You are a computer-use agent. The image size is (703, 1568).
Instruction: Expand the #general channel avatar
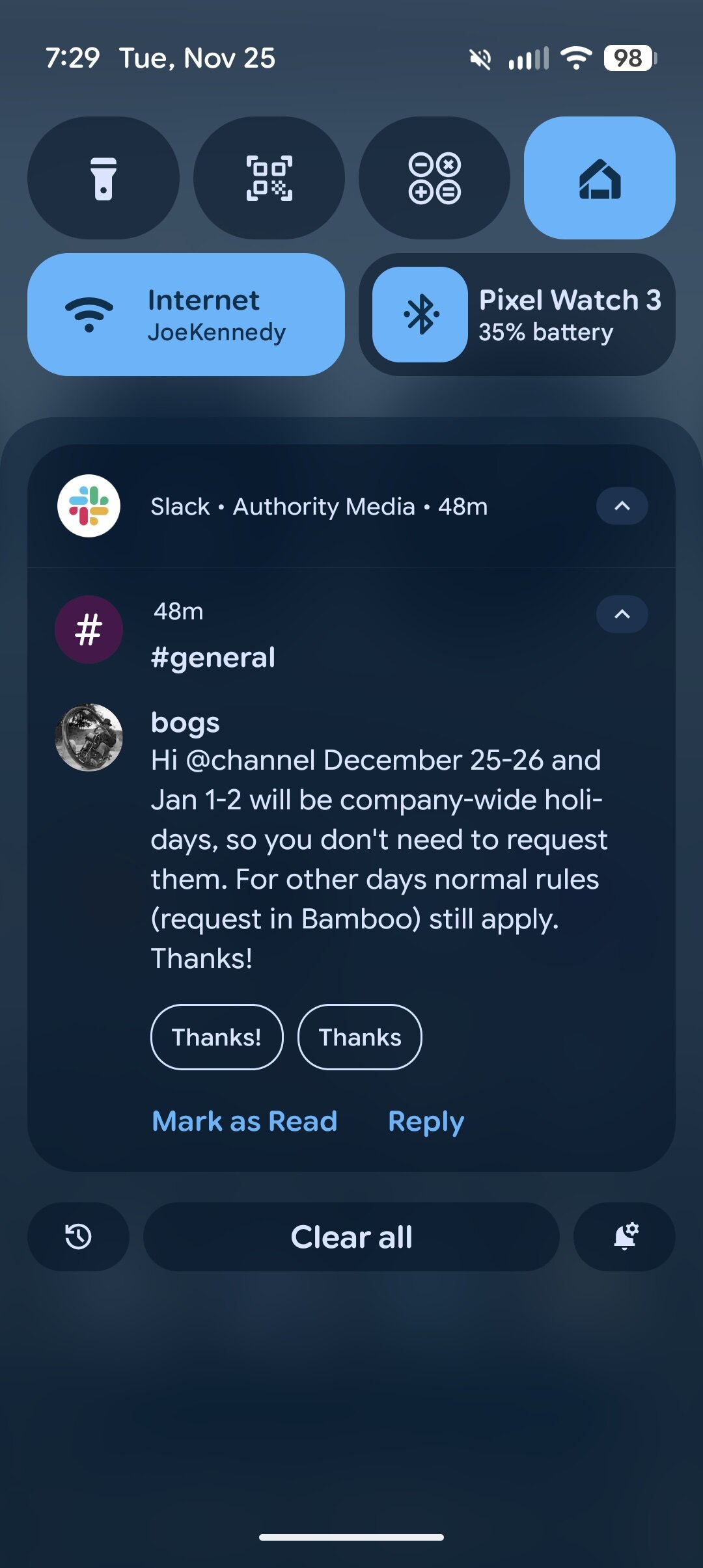[x=89, y=628]
